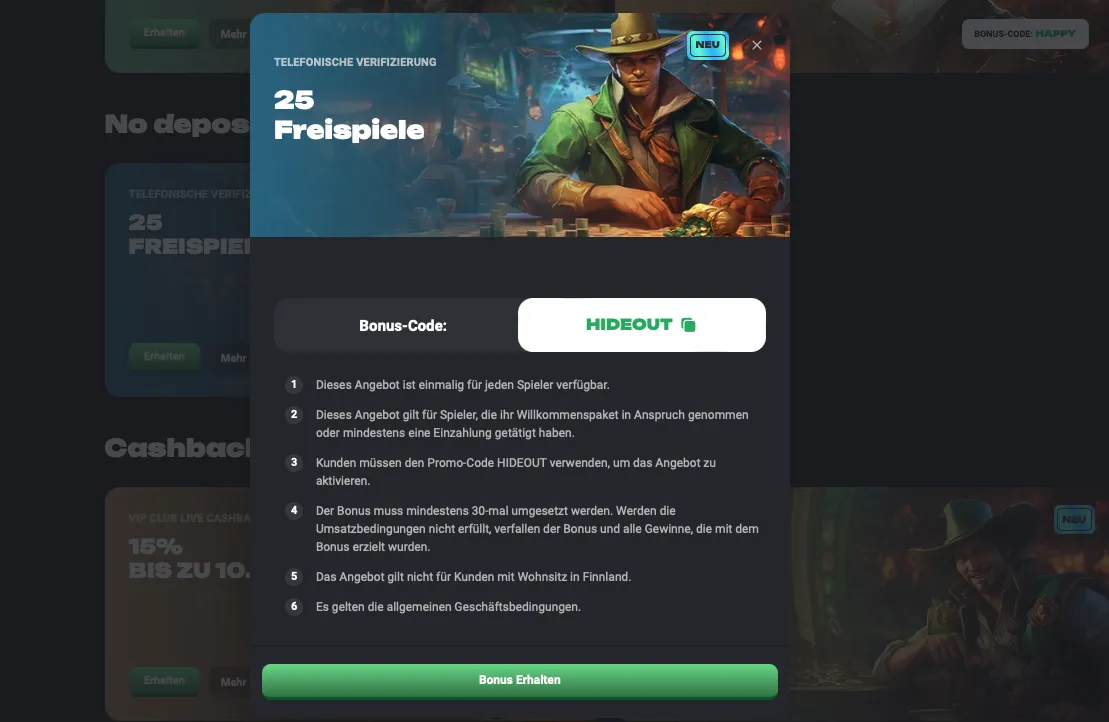Click the green Bonus Erhalten button
Screen dimensions: 1109x722
[520, 680]
